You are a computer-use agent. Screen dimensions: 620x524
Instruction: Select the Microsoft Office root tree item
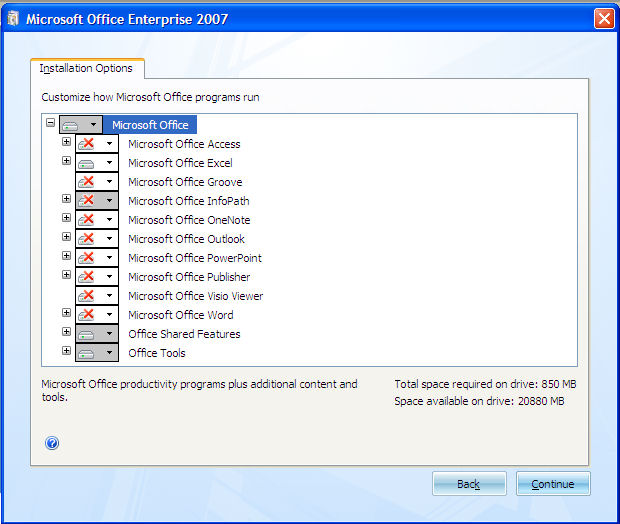(x=150, y=125)
